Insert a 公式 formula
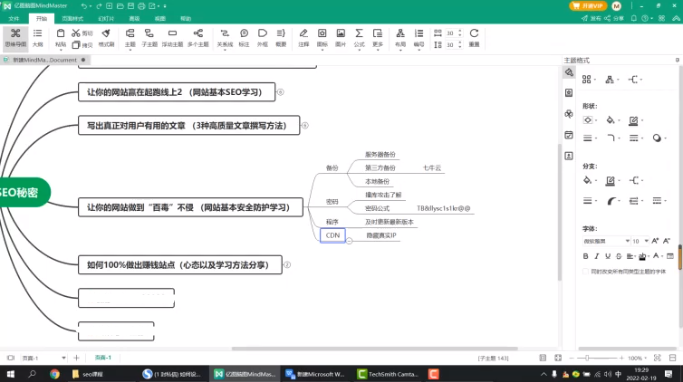683x382 pixels. tap(359, 38)
